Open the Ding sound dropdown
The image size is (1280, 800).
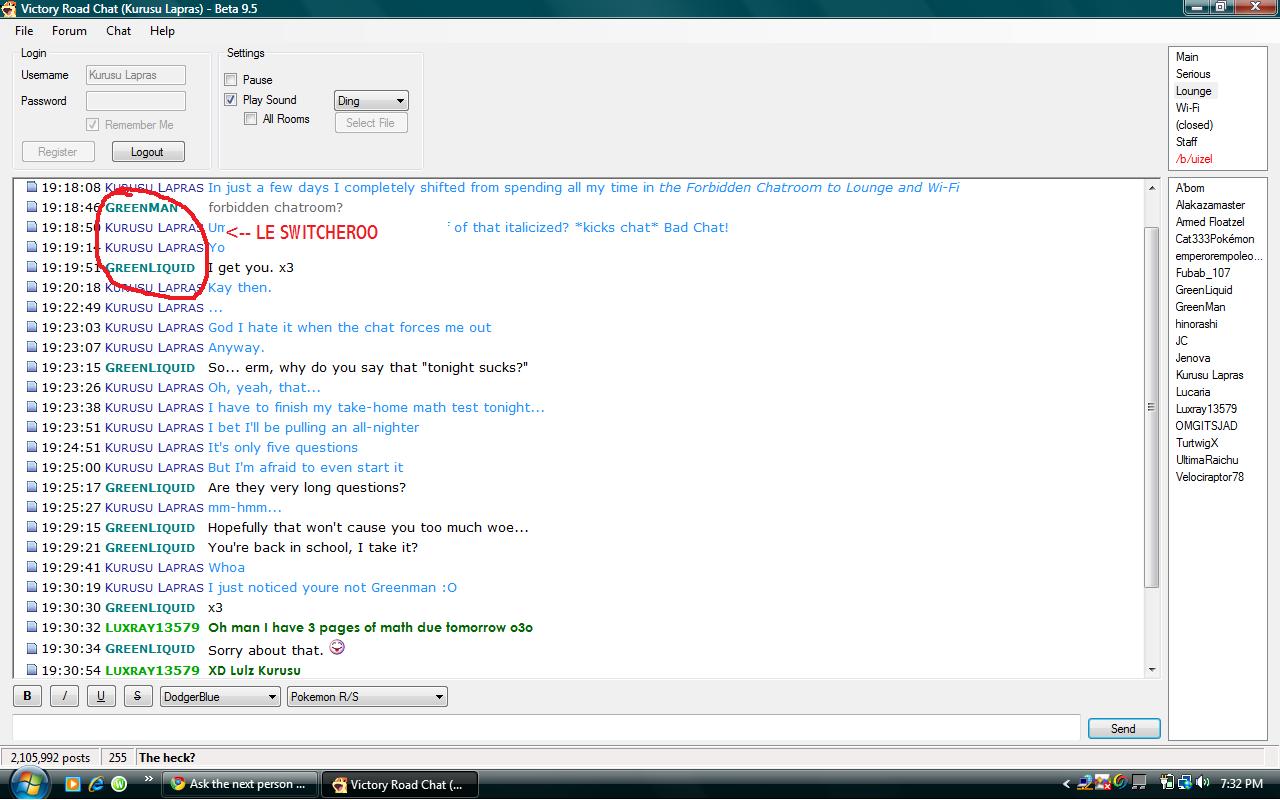tap(371, 101)
